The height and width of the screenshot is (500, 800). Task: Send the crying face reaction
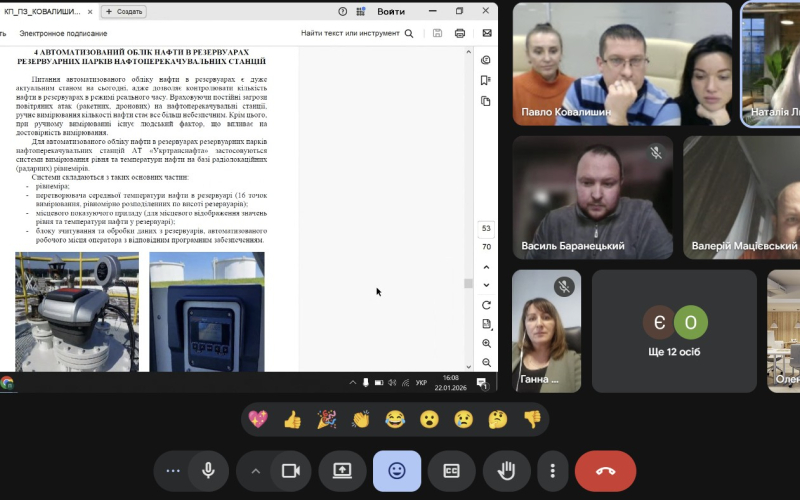coord(463,419)
